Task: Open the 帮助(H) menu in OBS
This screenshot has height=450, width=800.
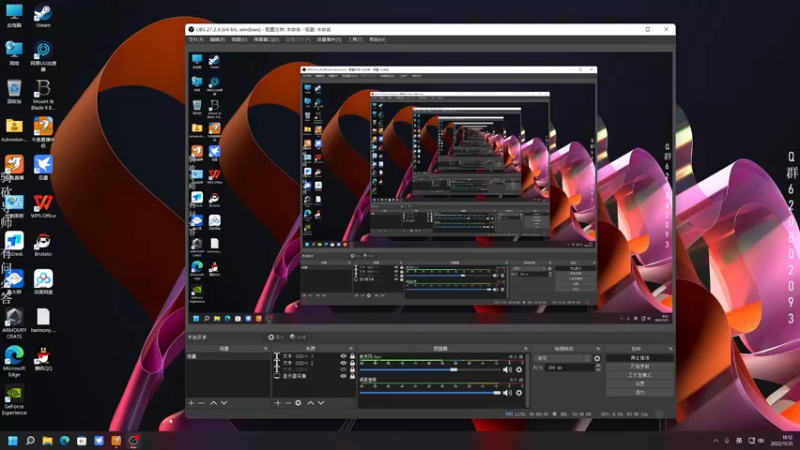Action: [x=378, y=40]
